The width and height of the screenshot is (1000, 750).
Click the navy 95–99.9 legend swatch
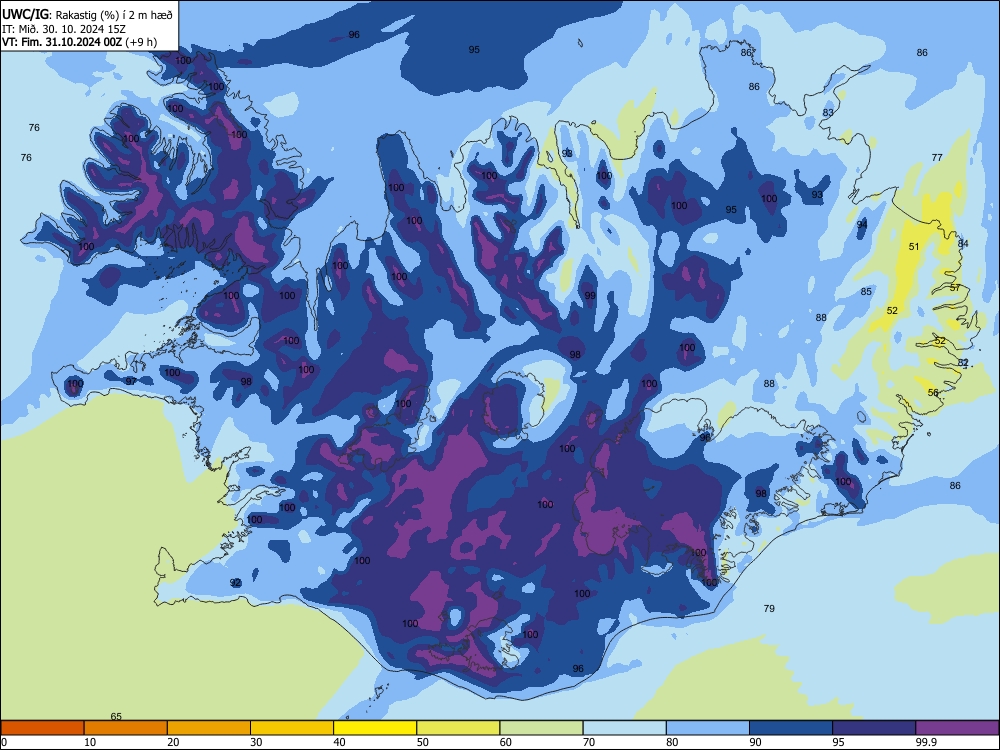pyautogui.click(x=874, y=728)
